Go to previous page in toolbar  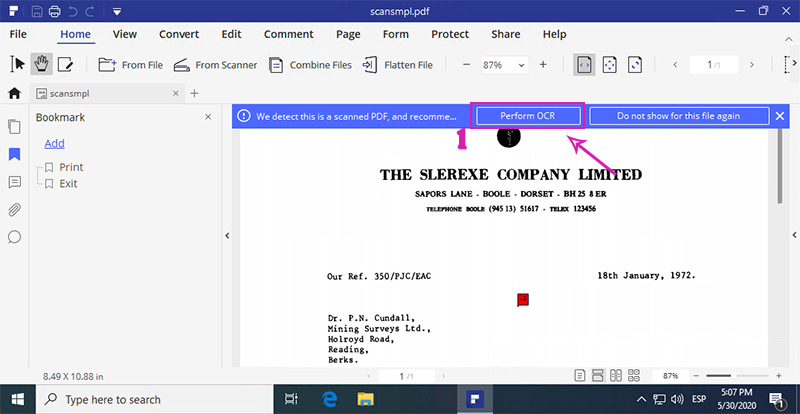[676, 65]
